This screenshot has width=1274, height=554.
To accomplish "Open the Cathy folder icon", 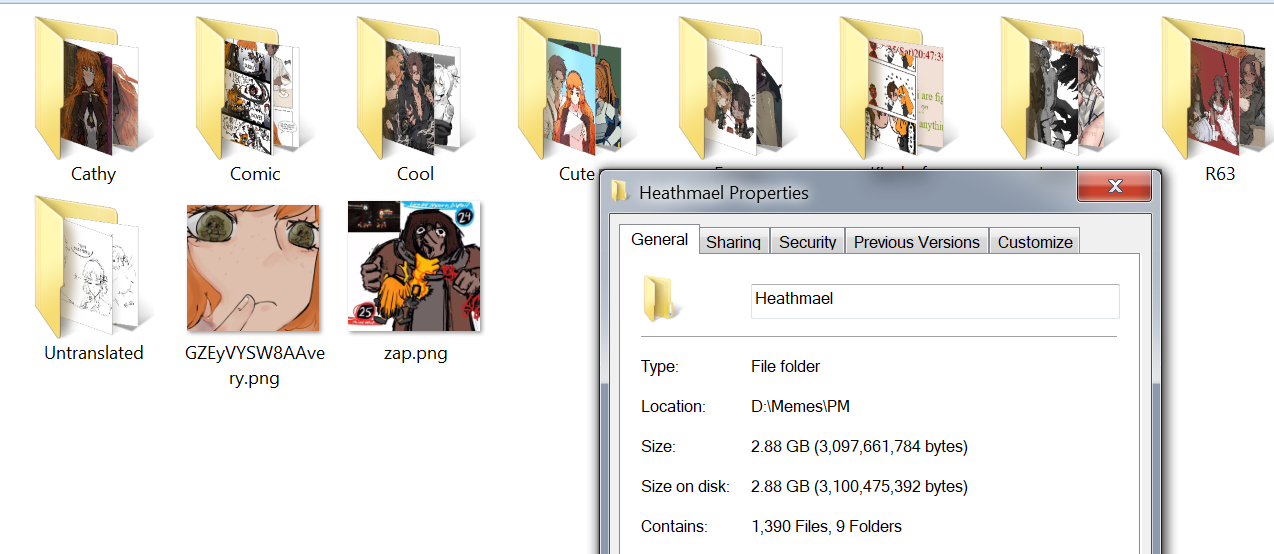I will click(92, 89).
